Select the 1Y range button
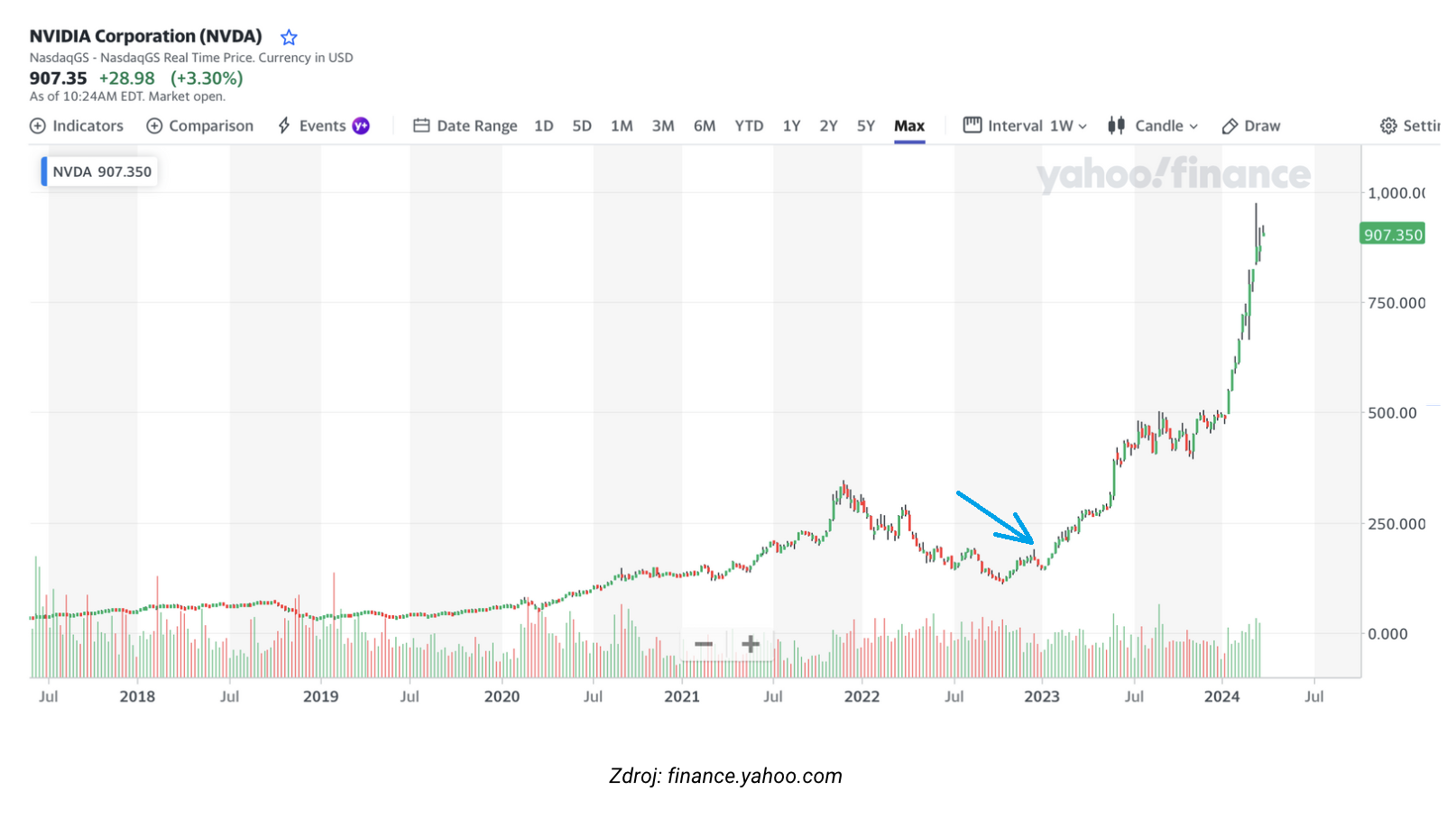This screenshot has width=1456, height=819. 791,126
